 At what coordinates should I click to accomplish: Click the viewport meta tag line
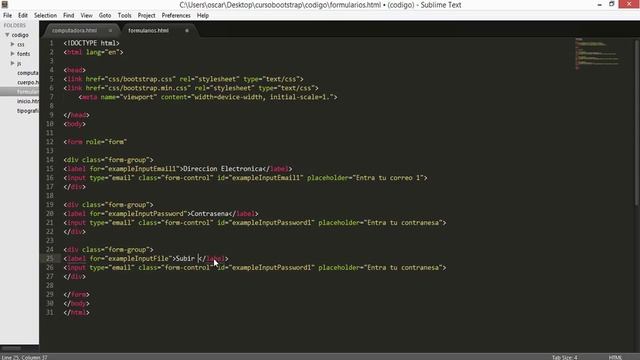[x=208, y=97]
